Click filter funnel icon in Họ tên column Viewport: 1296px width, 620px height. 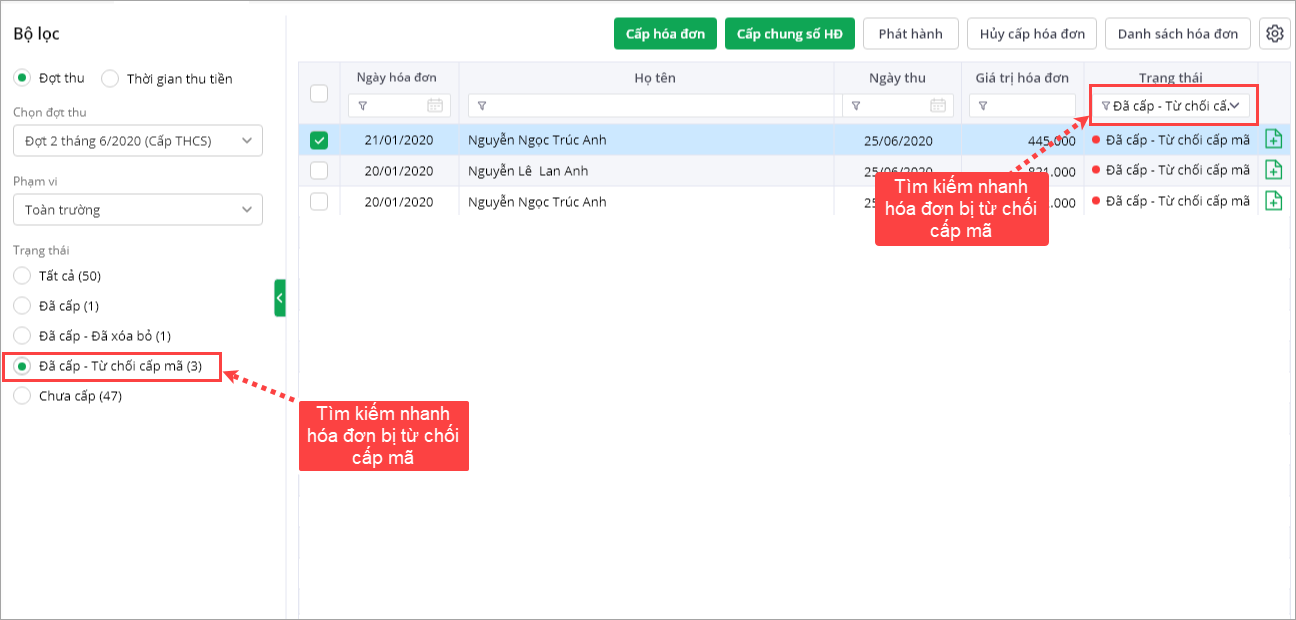[482, 105]
